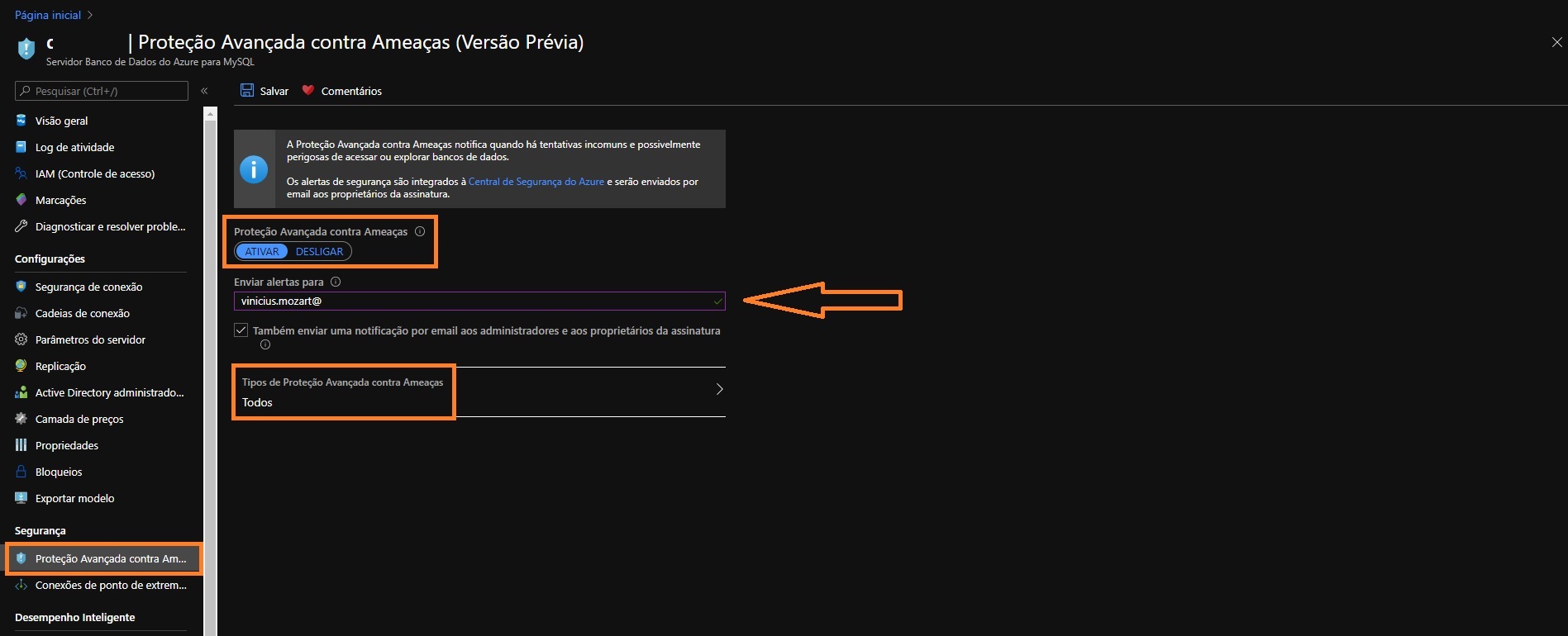Viewport: 1568px width, 636px height.
Task: Click the Camada de preços gear icon
Action: point(21,418)
